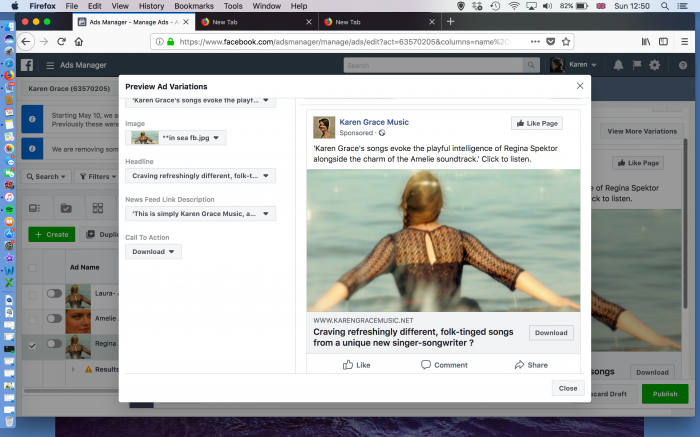This screenshot has width=700, height=437.
Task: Go to the Firefox home page
Action: point(79,42)
